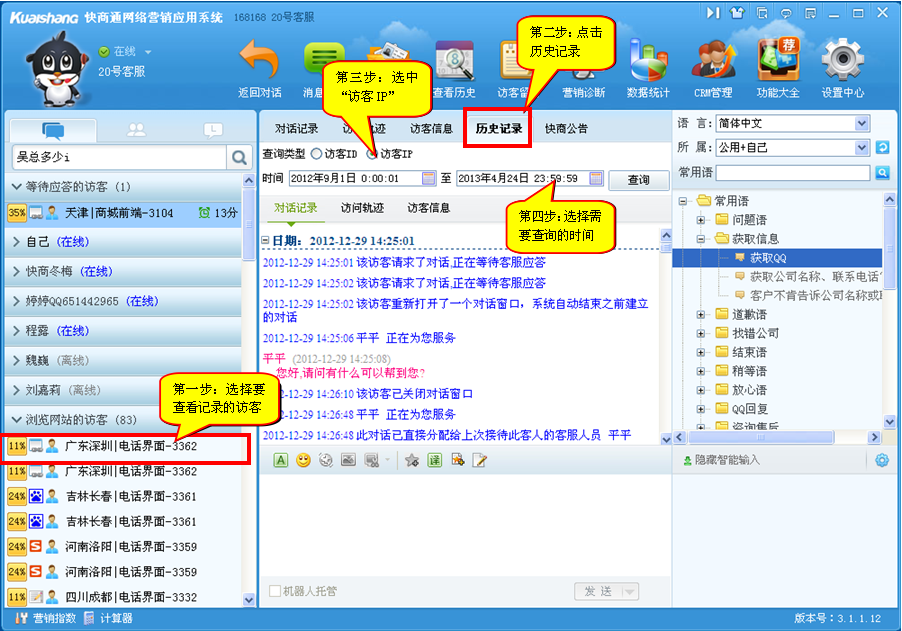Open the 语言 简体中文 dropdown
The width and height of the screenshot is (902, 631).
tap(862, 123)
